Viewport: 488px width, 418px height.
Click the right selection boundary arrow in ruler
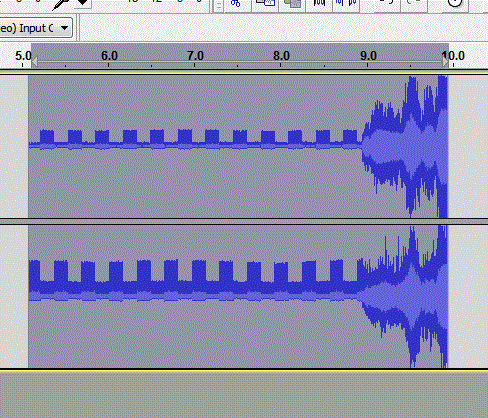445,62
